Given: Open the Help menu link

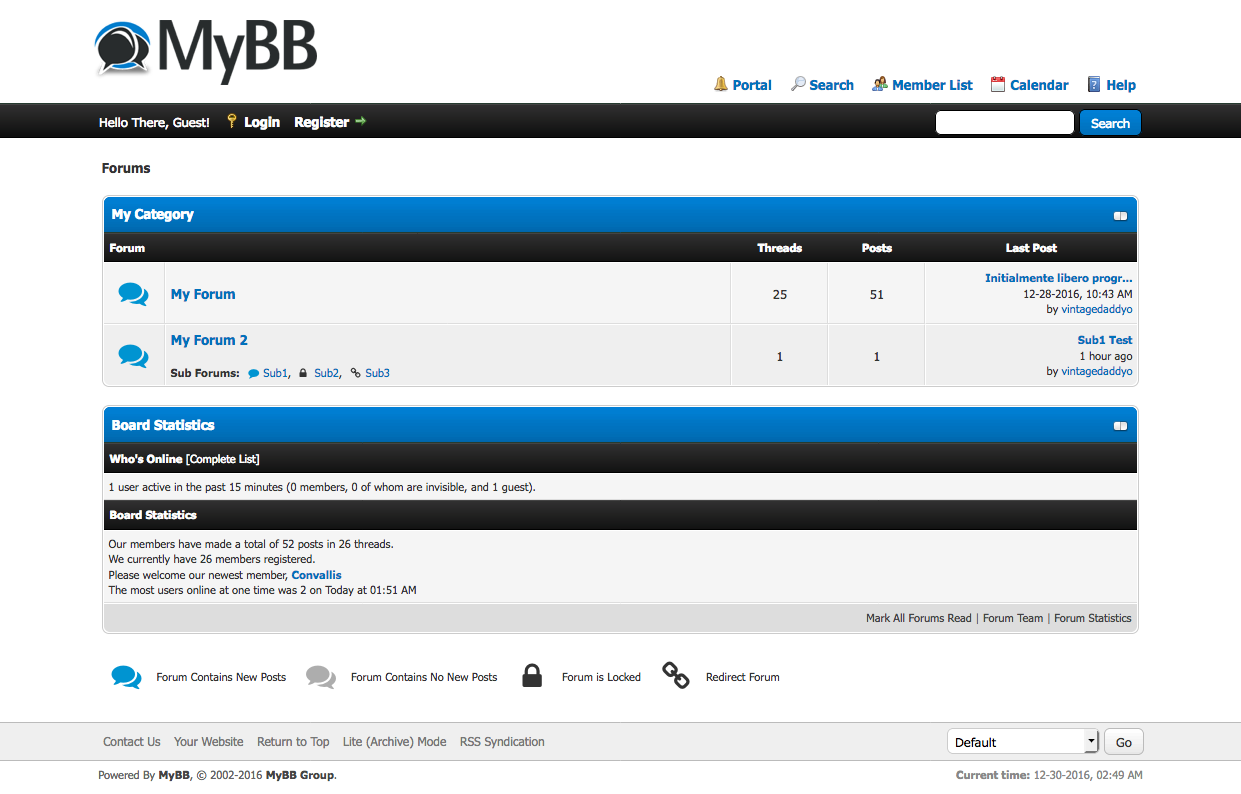Looking at the screenshot, I should click(1121, 85).
